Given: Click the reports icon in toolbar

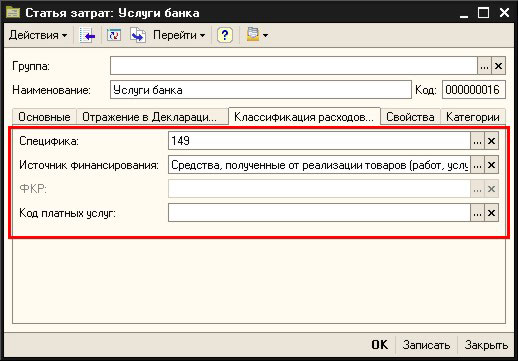Looking at the screenshot, I should coord(253,35).
